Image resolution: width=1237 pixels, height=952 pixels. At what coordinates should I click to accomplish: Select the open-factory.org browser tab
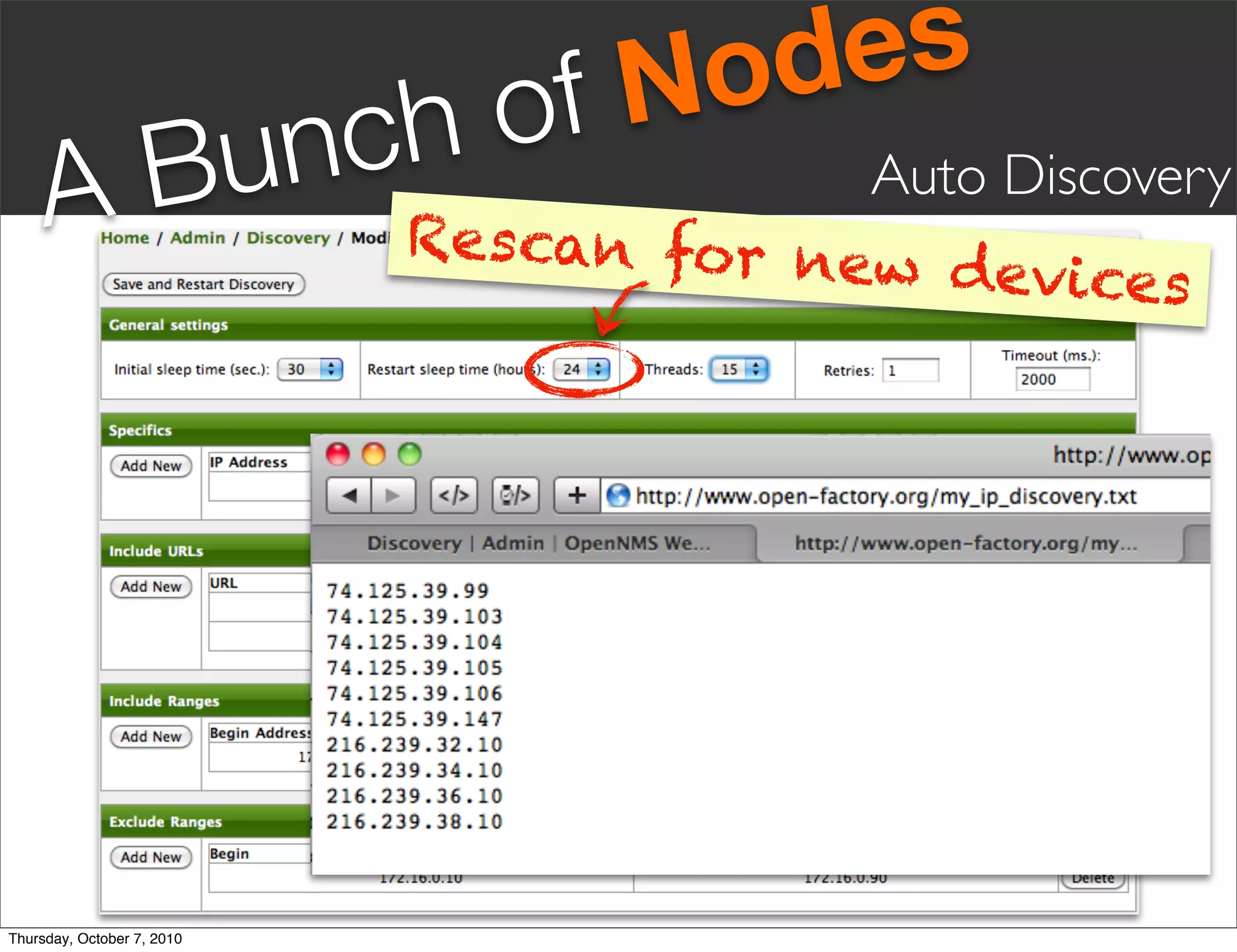[x=965, y=543]
